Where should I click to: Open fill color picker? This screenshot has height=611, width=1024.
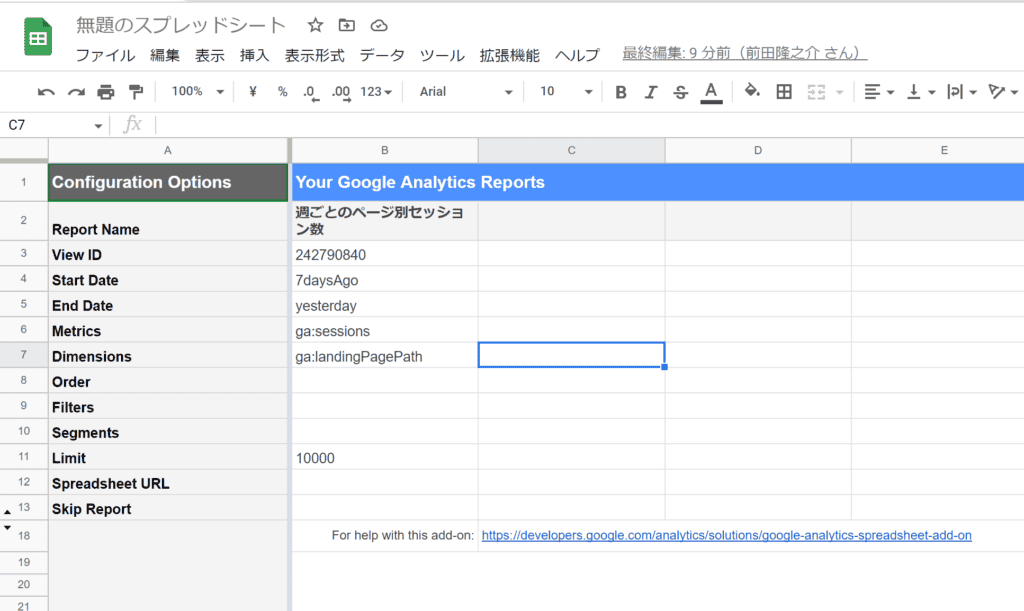[x=752, y=91]
